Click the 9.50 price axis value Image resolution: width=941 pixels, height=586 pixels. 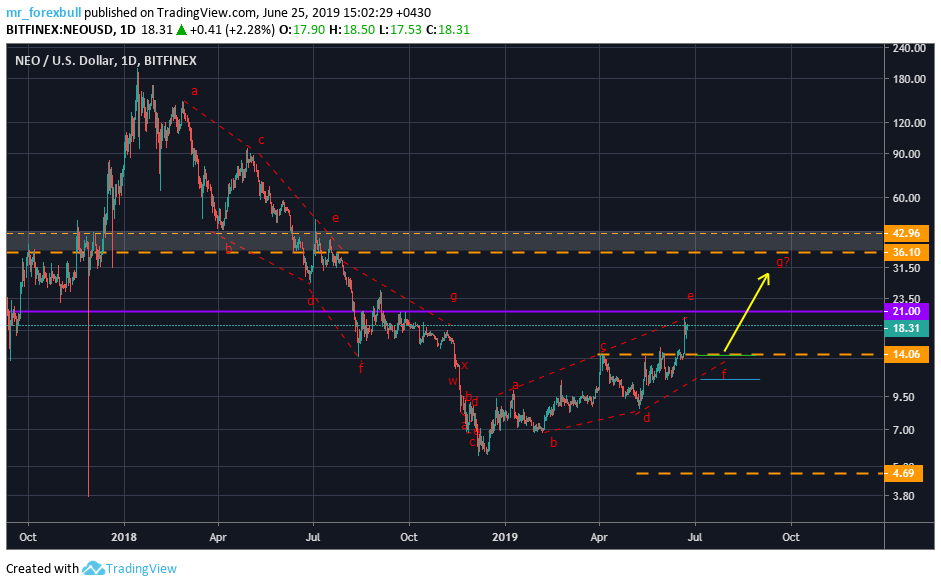pyautogui.click(x=904, y=397)
